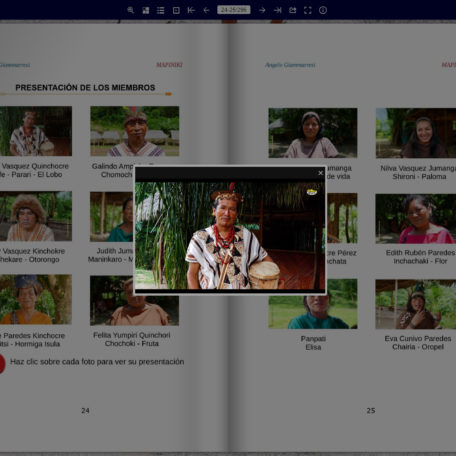Open the page thumbnails grid view
The image size is (456, 456).
[x=146, y=10]
